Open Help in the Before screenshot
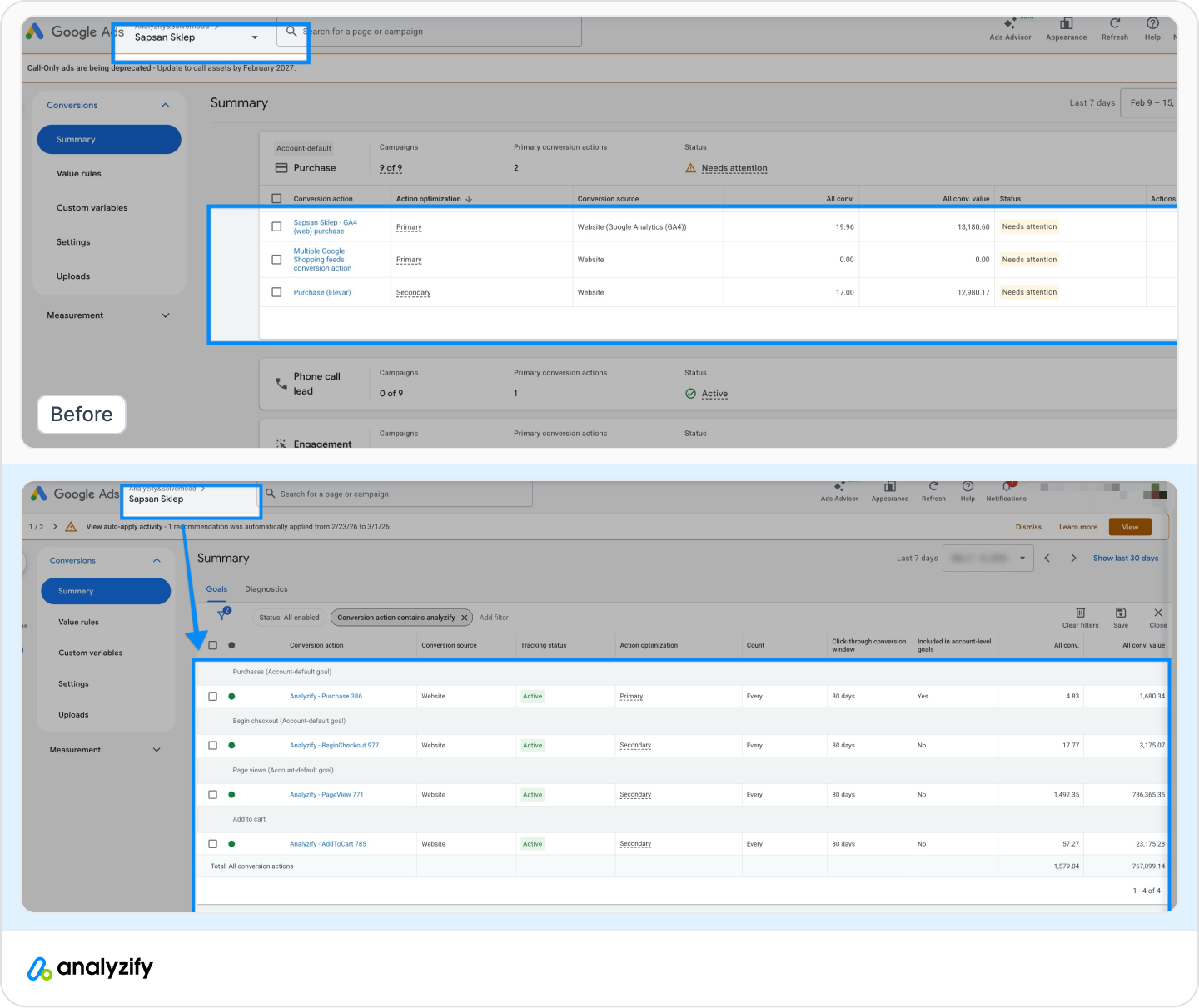 coord(1152,28)
